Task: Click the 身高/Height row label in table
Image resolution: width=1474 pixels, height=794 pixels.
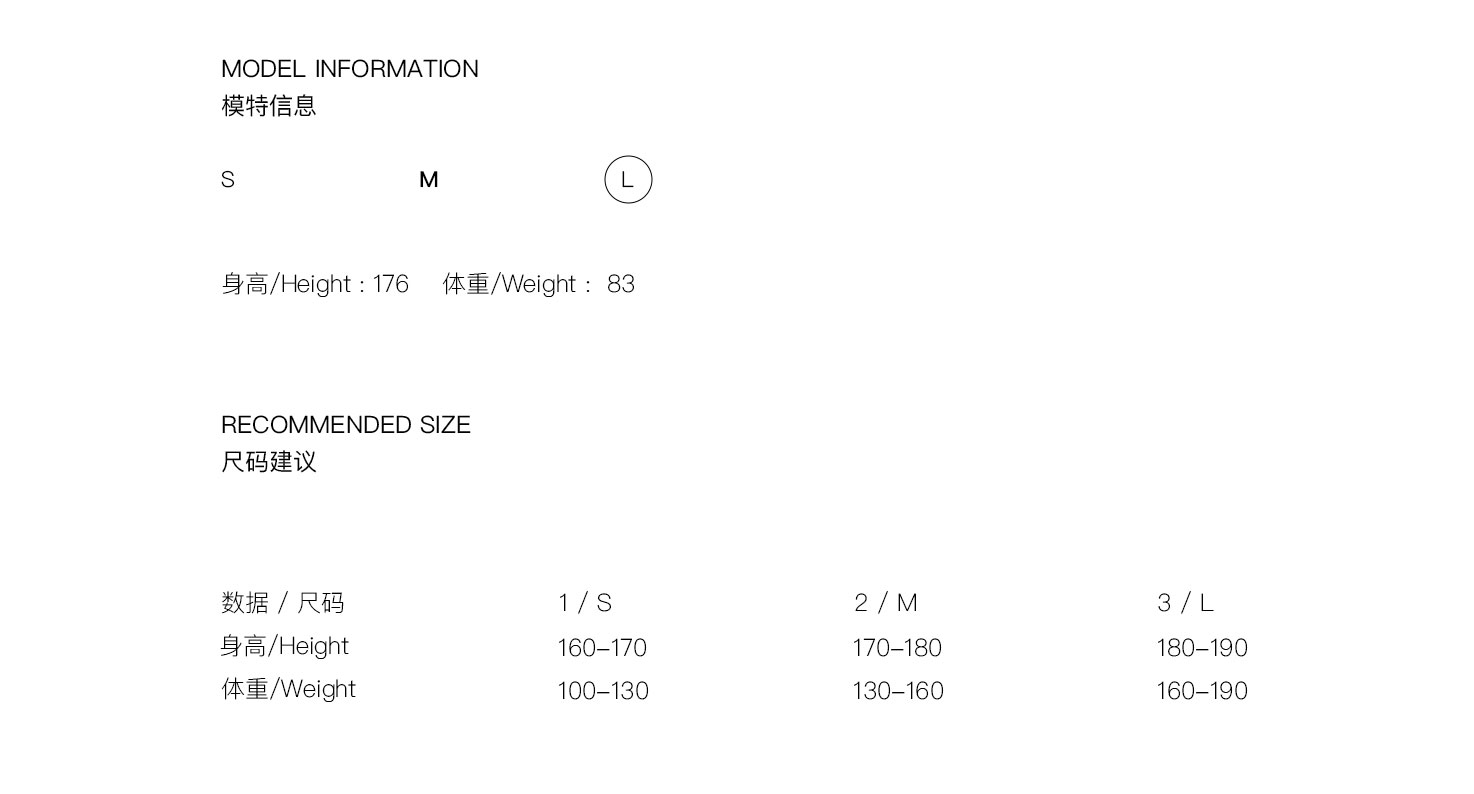Action: click(285, 647)
